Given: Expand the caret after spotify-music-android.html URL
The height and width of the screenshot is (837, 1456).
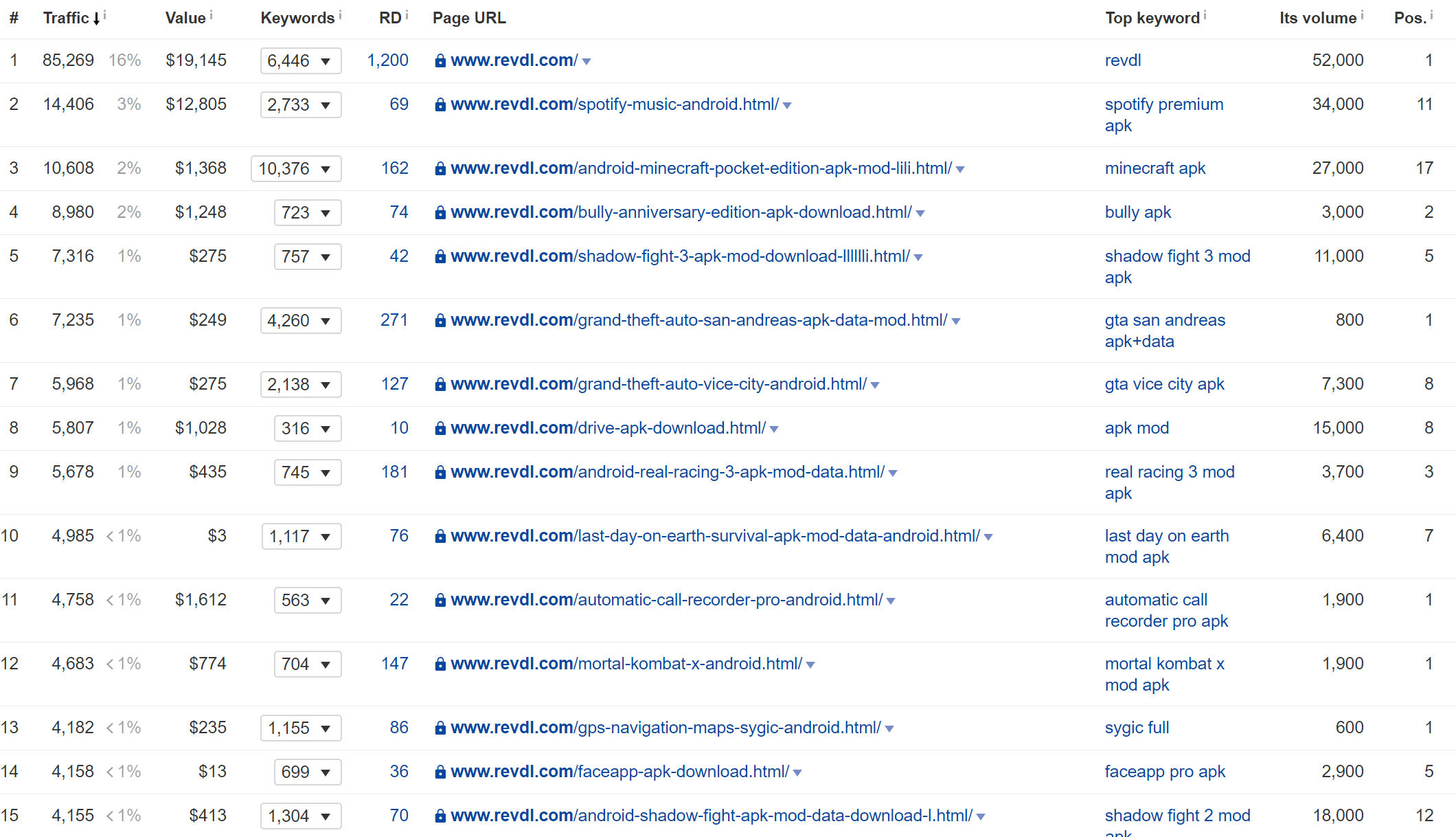Looking at the screenshot, I should pos(787,106).
